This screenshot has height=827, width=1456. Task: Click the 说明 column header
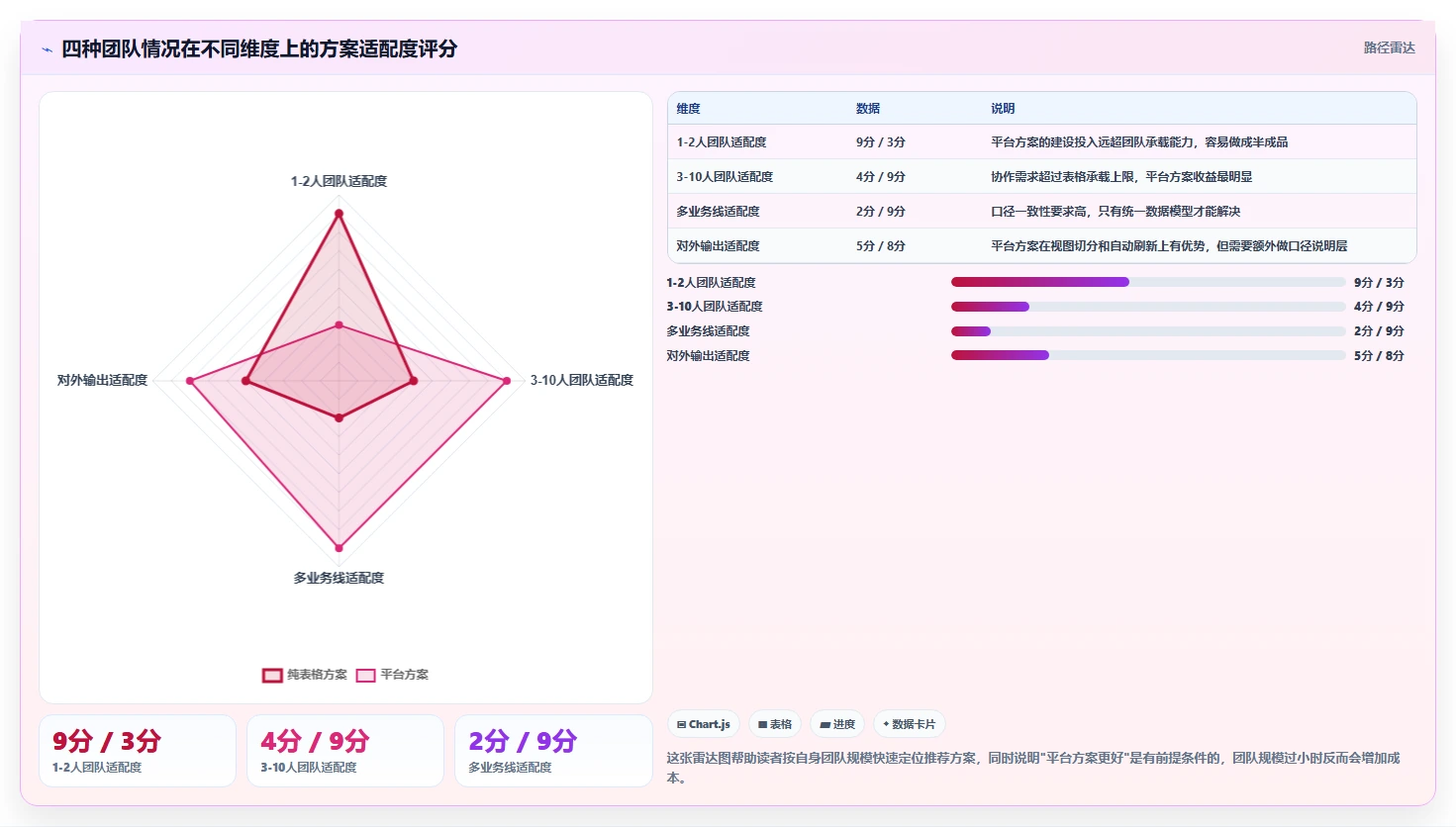point(1003,109)
